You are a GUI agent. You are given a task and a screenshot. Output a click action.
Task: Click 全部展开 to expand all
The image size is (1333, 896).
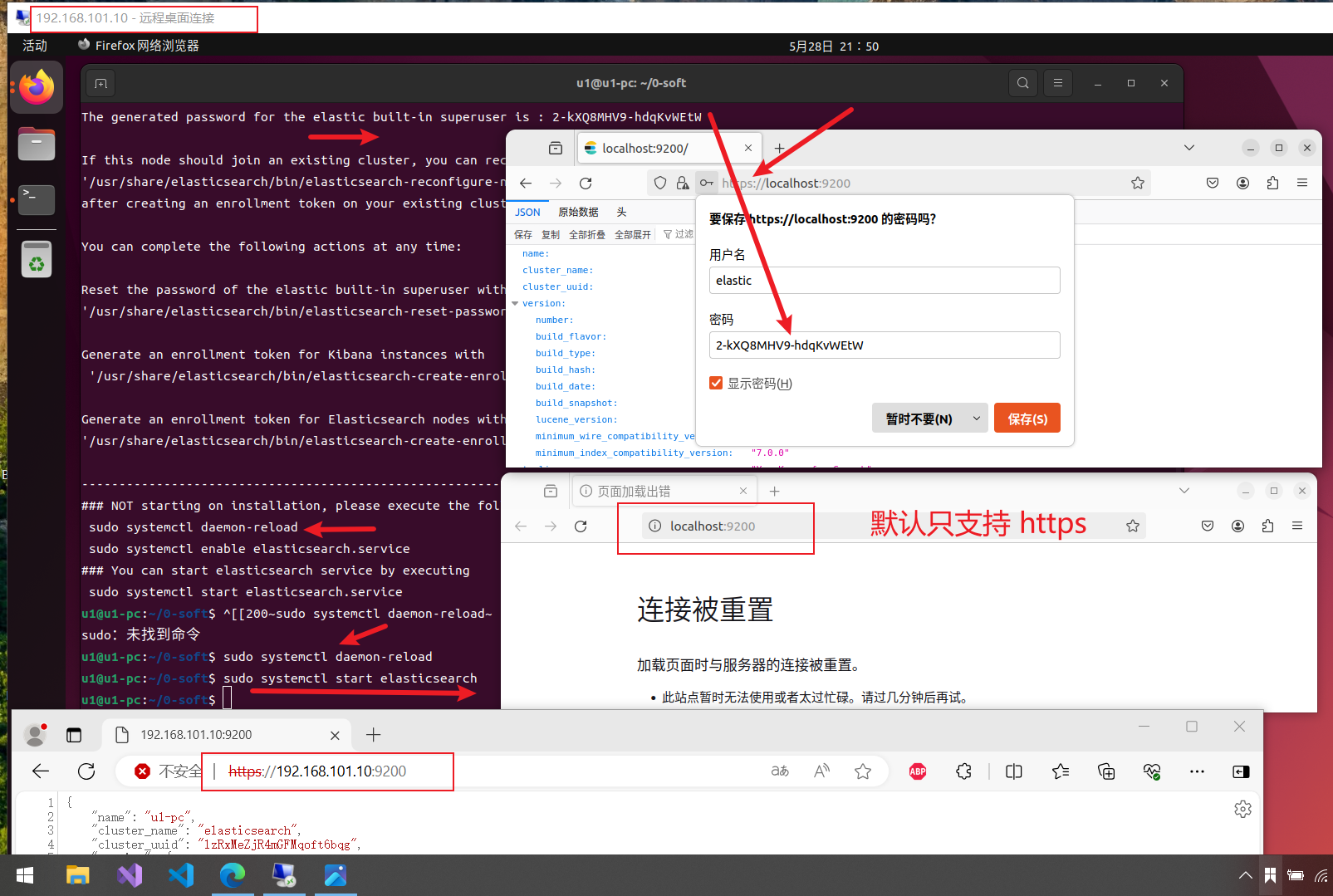click(633, 235)
